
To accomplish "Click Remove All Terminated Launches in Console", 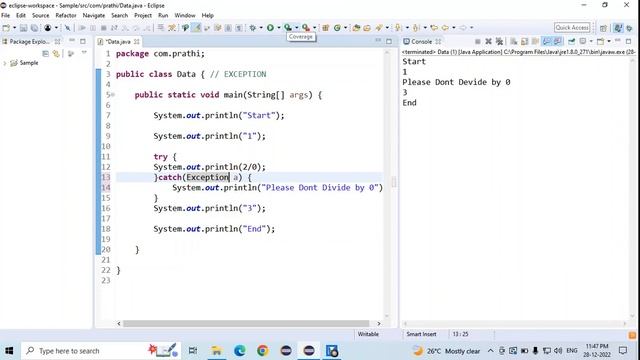I will click(499, 41).
